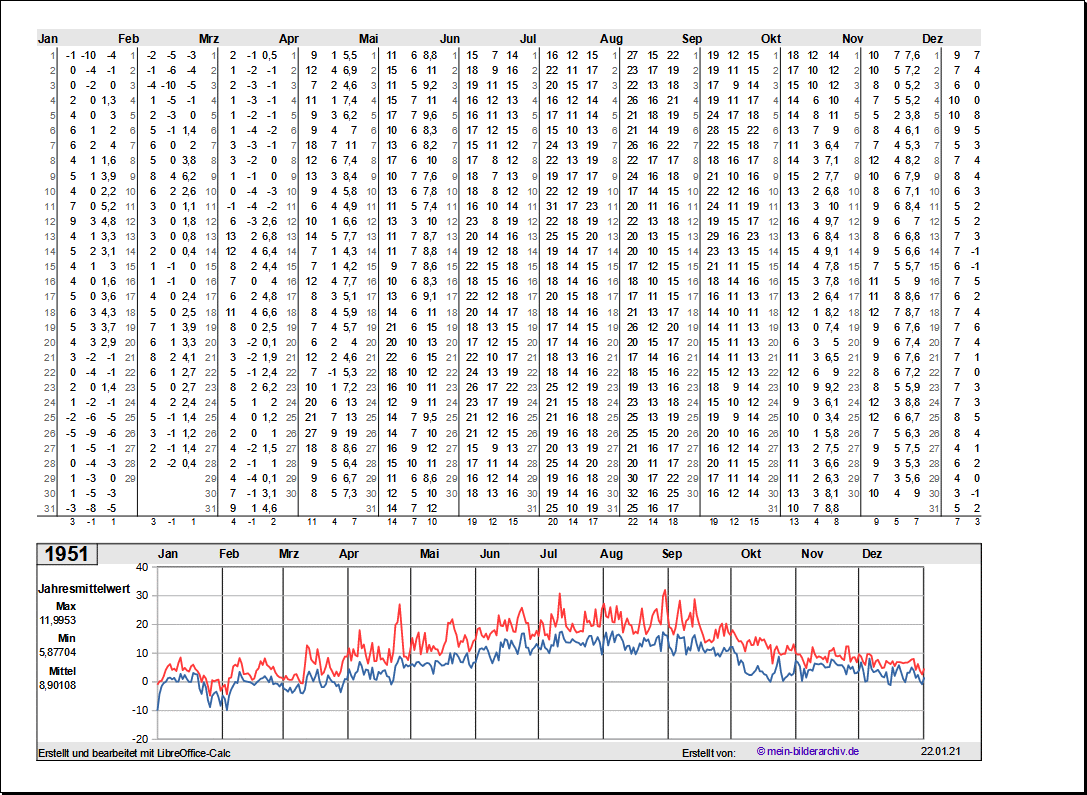Click the Erstellt von: label

(709, 753)
